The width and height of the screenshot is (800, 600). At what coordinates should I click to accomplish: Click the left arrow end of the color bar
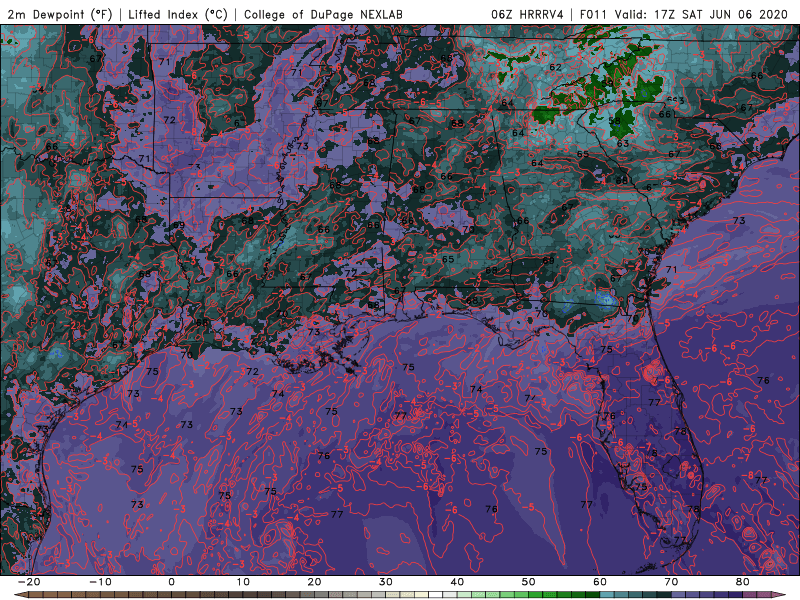(x=20, y=595)
